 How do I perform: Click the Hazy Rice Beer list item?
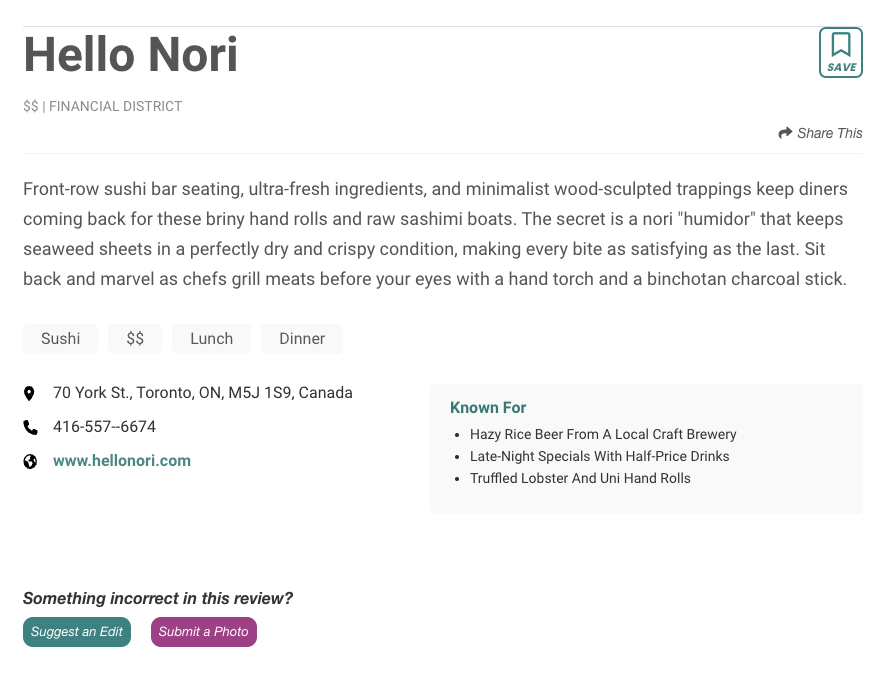(603, 434)
